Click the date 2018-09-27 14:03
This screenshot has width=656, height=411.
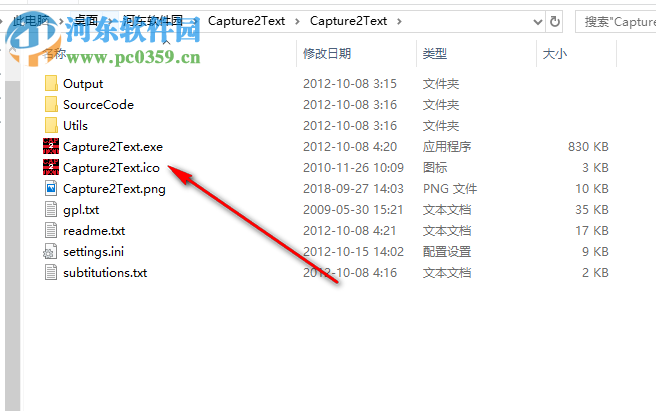click(x=353, y=188)
